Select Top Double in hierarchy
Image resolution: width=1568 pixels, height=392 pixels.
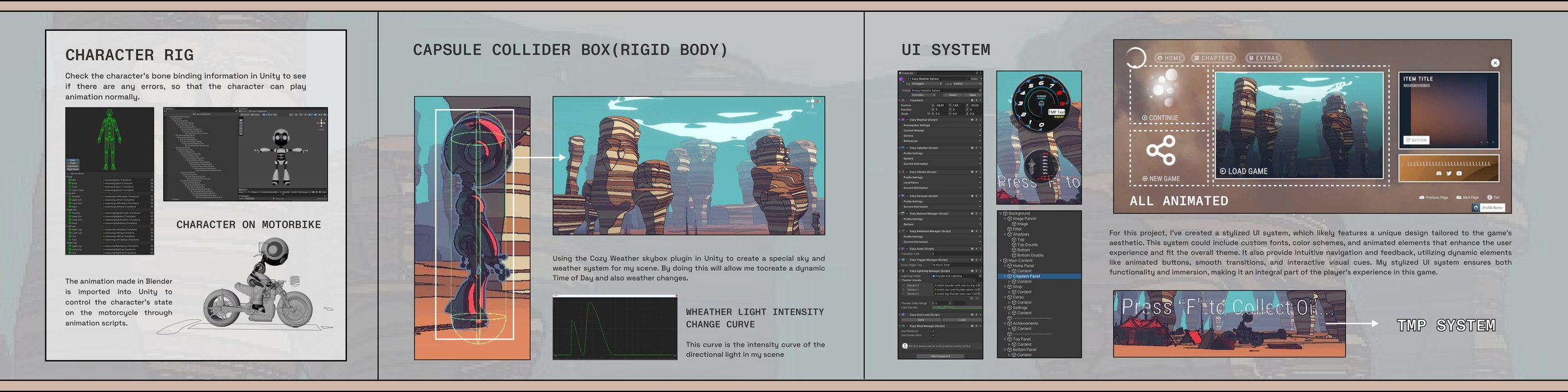(x=1025, y=245)
